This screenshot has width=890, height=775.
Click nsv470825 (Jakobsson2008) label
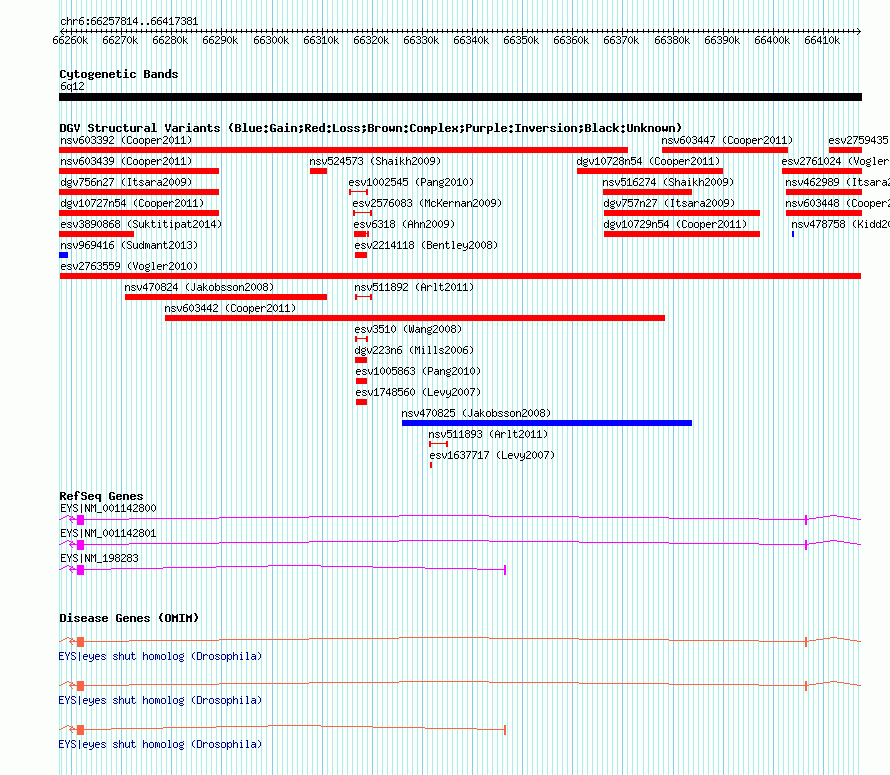[x=476, y=413]
